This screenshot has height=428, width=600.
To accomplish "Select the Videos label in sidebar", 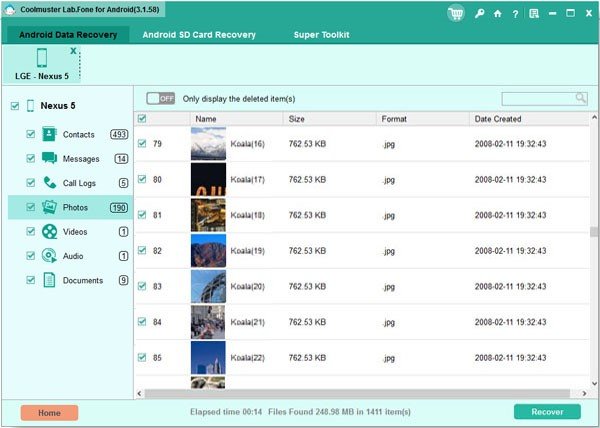I will click(75, 232).
